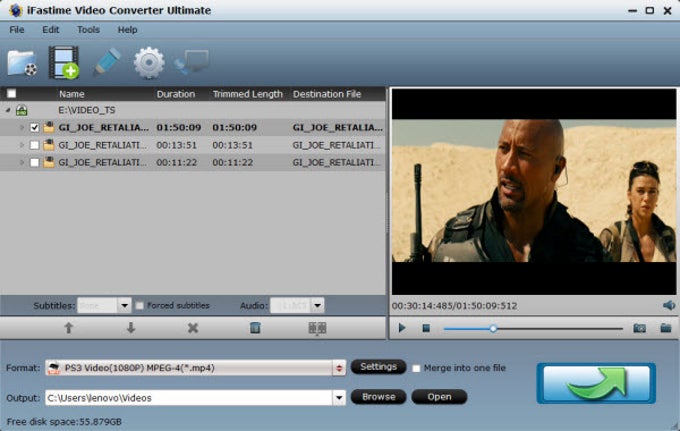Open the gear Options icon in toolbar

tap(149, 63)
